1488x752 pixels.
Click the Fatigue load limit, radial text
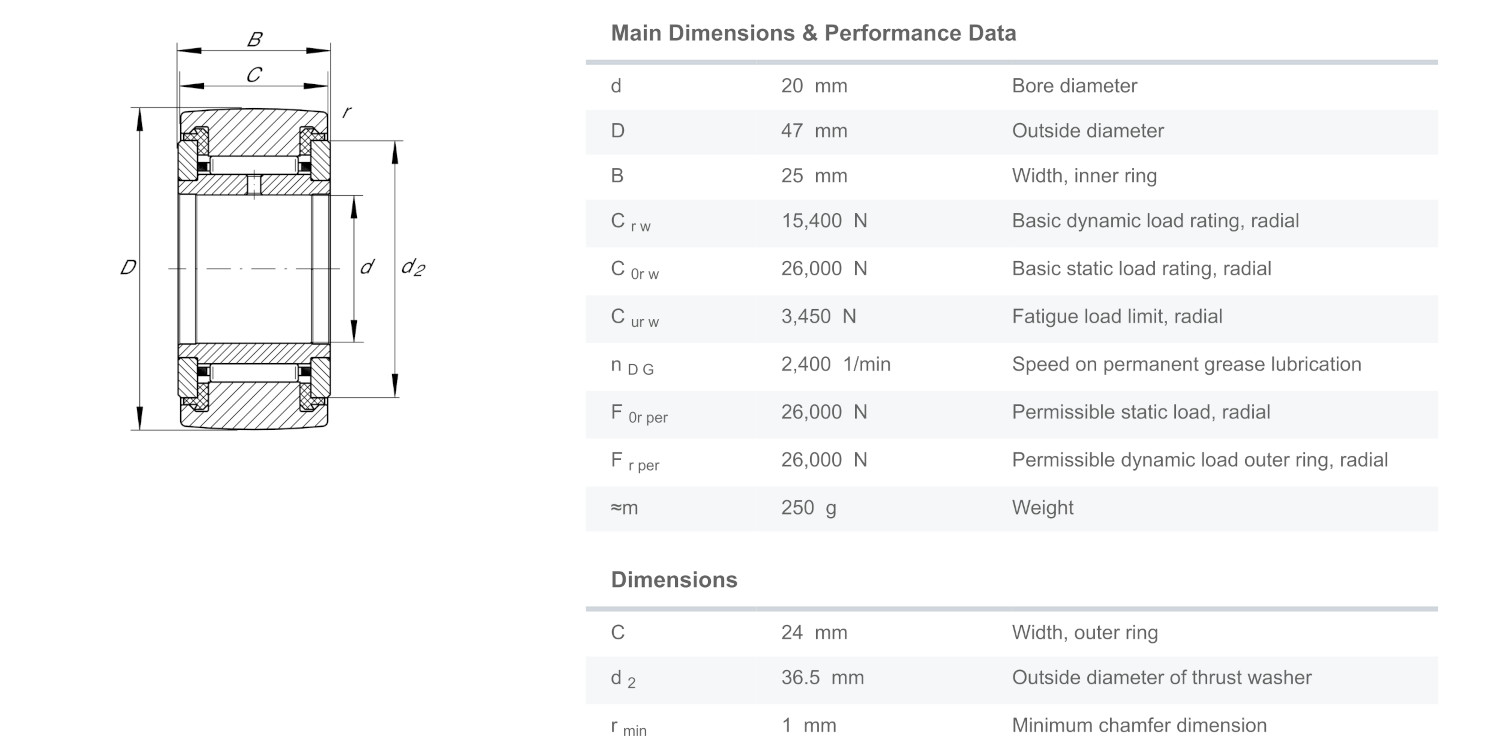coord(1116,317)
